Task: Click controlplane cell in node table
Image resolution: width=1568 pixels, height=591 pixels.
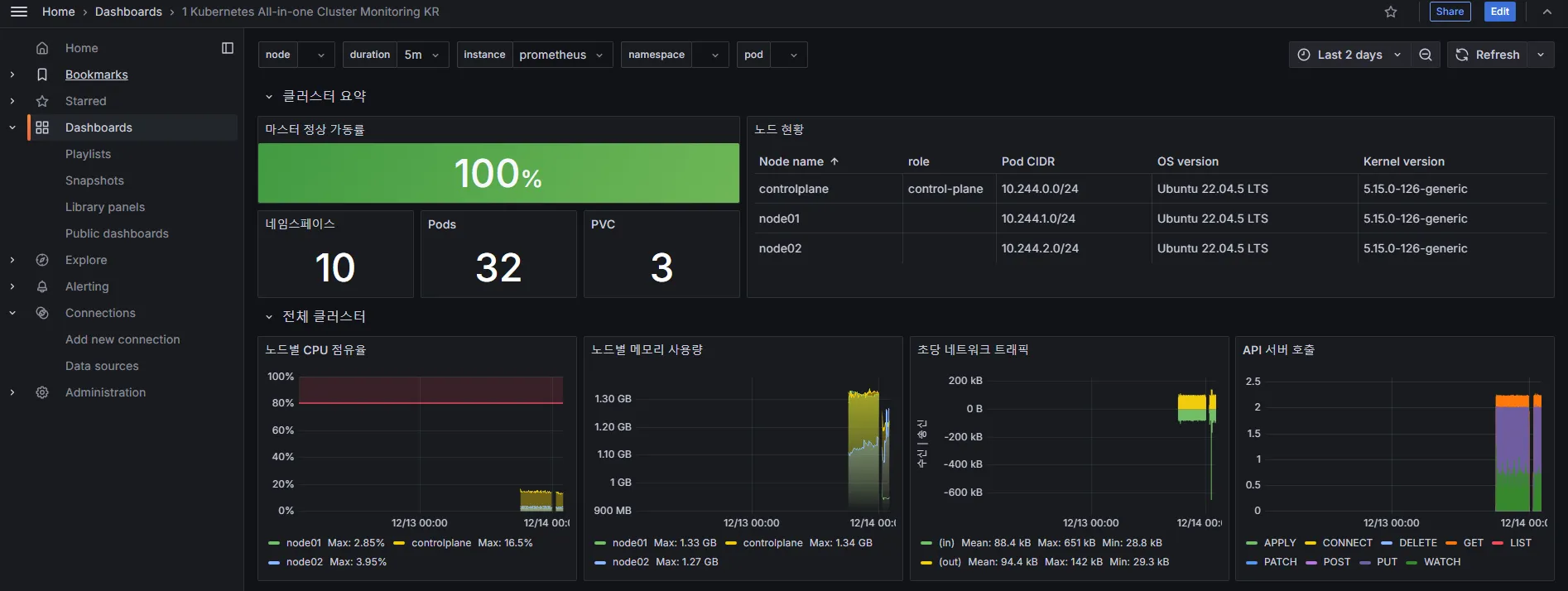Action: pyautogui.click(x=793, y=189)
